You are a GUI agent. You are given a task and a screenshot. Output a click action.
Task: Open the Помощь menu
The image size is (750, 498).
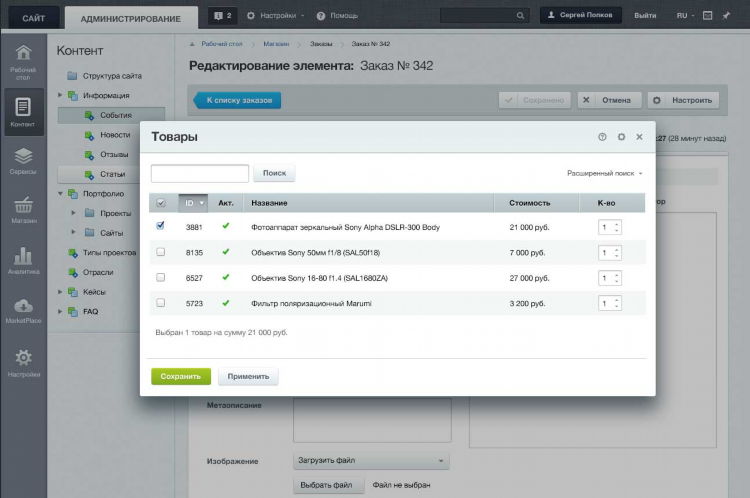point(337,16)
